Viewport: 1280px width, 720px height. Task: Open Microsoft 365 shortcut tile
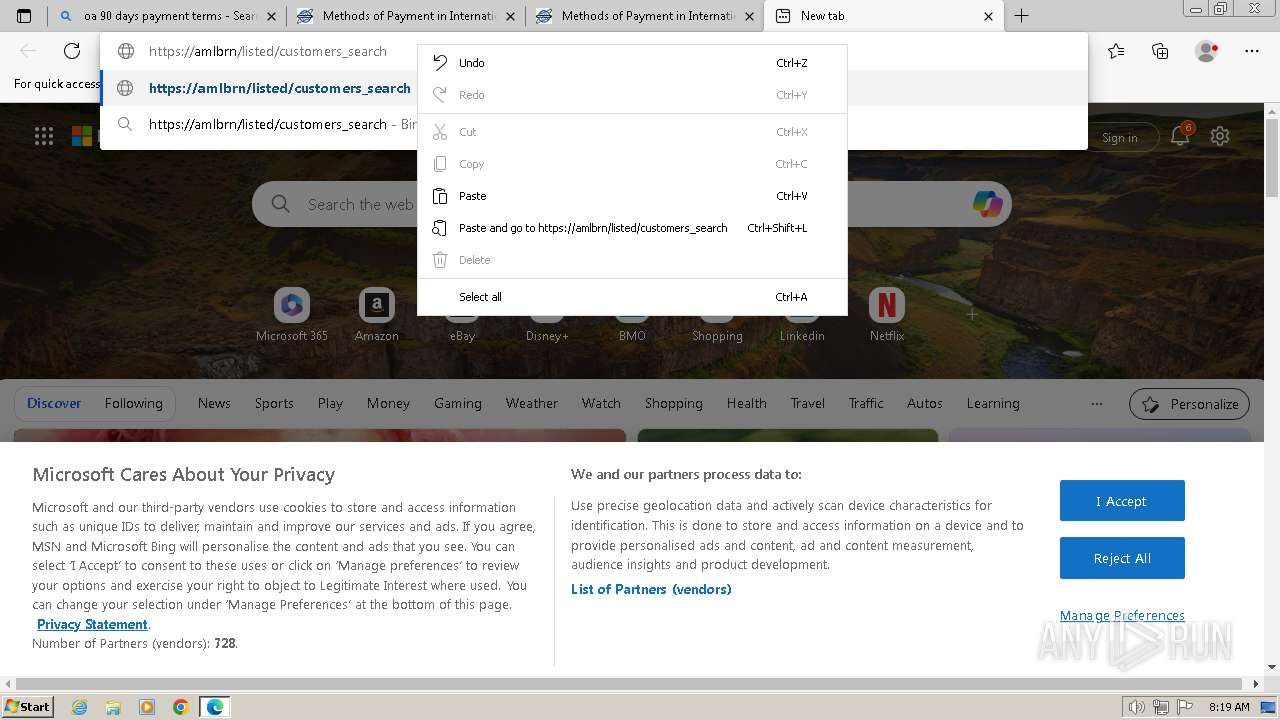click(x=292, y=316)
